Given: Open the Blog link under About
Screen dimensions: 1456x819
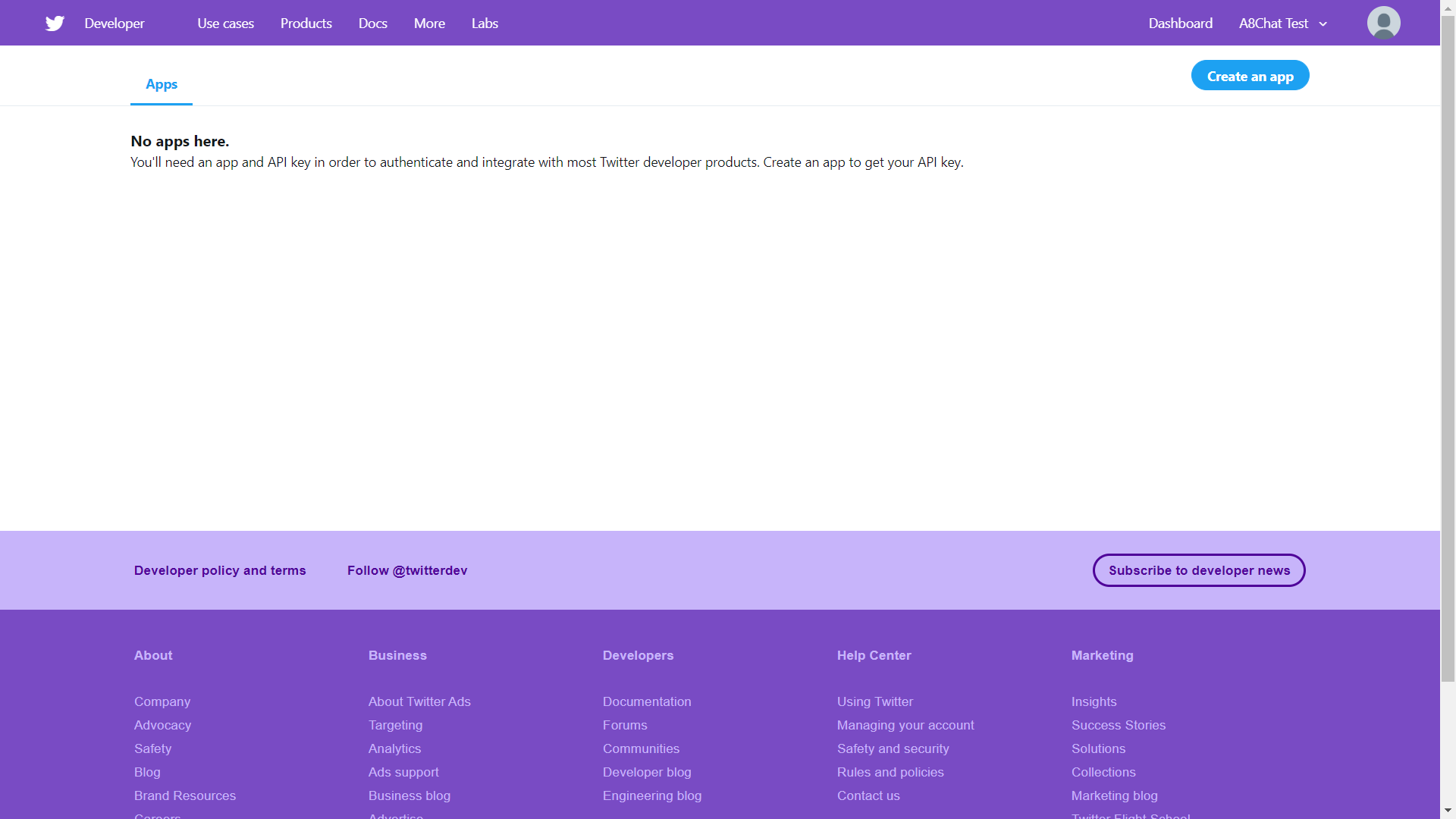Looking at the screenshot, I should pos(147,772).
